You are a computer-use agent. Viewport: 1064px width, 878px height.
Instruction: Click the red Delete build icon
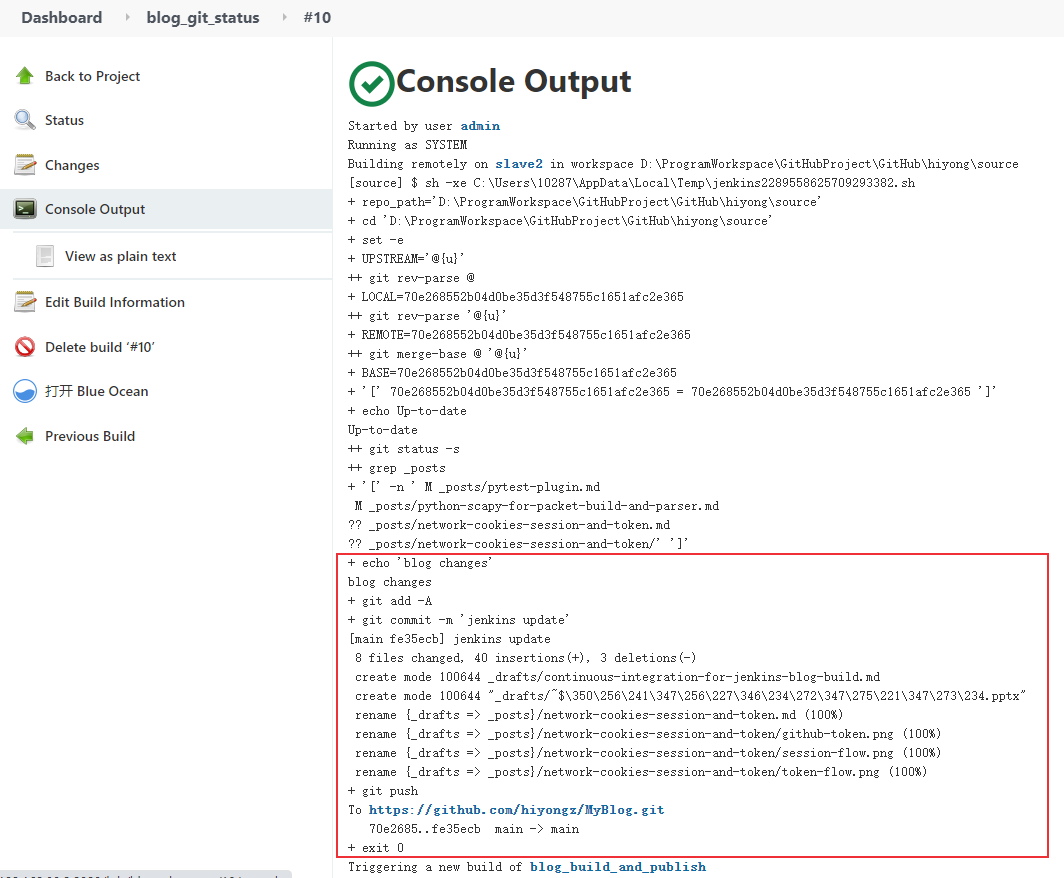[25, 347]
